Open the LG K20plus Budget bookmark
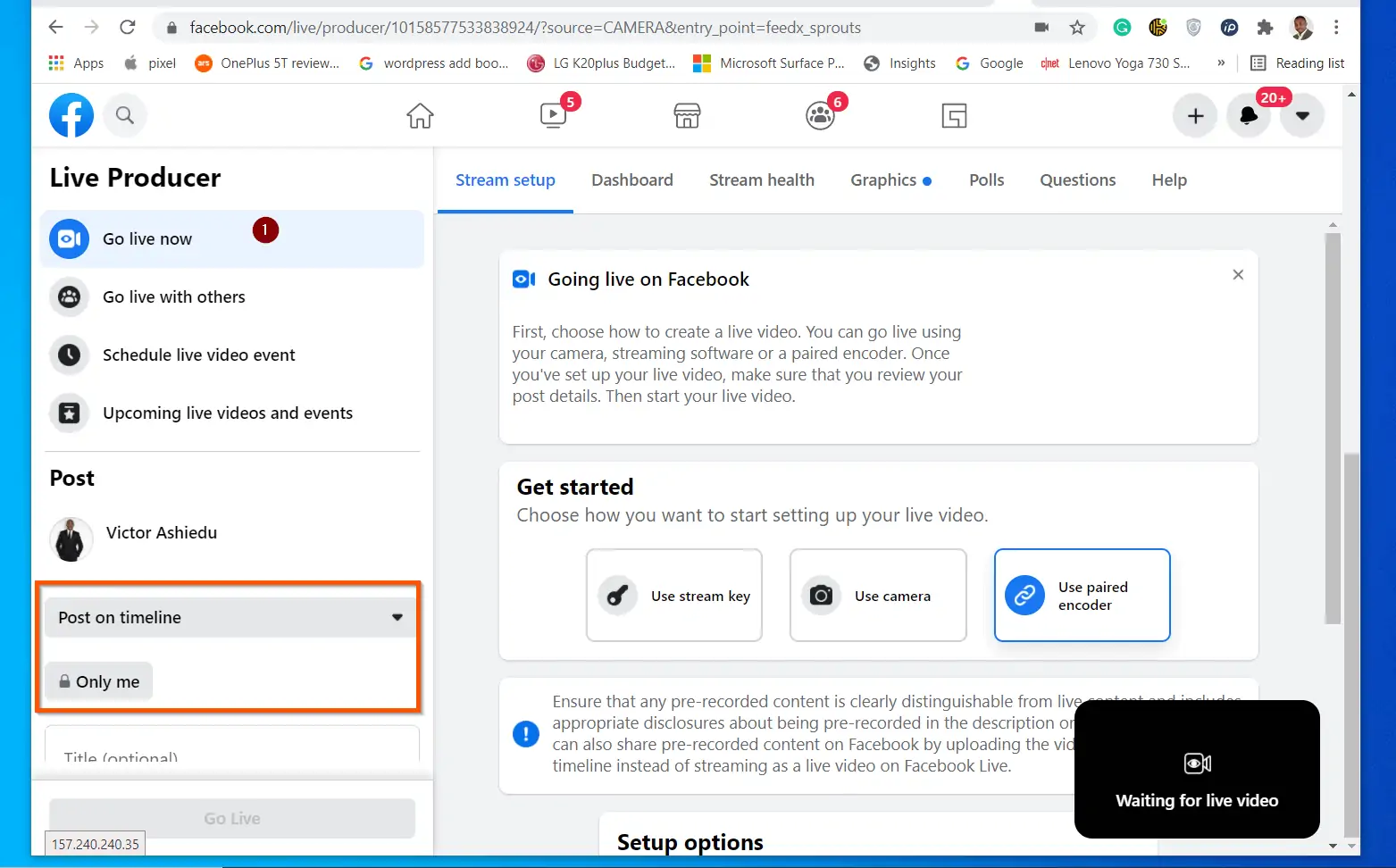 pyautogui.click(x=601, y=63)
